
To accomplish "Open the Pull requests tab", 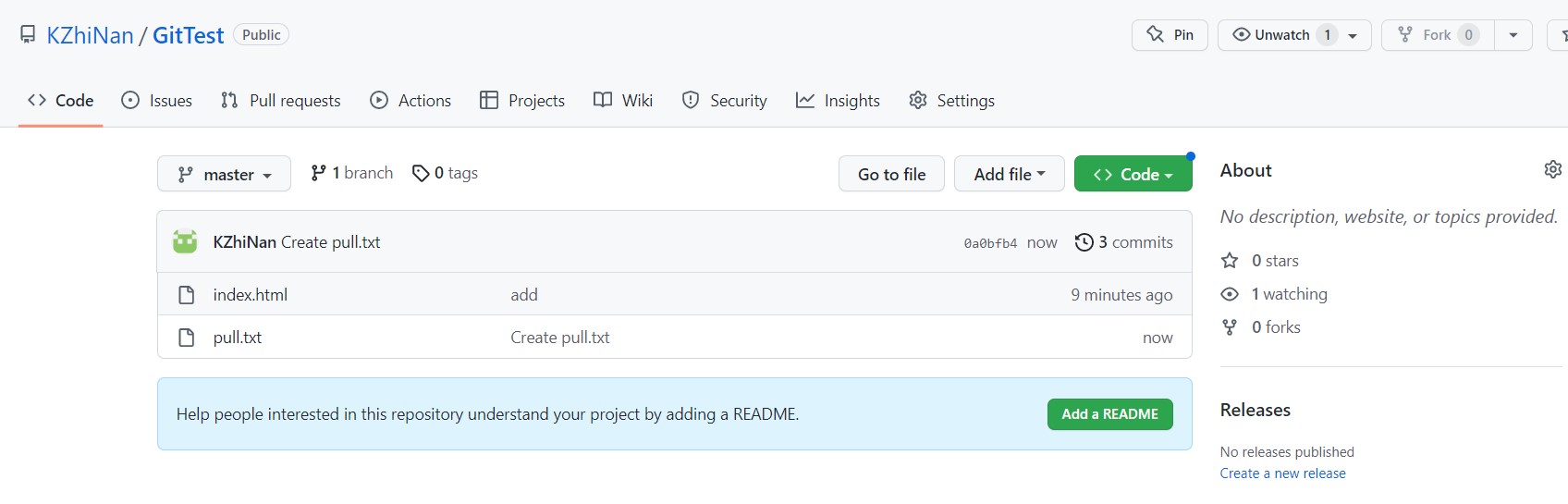I will pos(281,101).
